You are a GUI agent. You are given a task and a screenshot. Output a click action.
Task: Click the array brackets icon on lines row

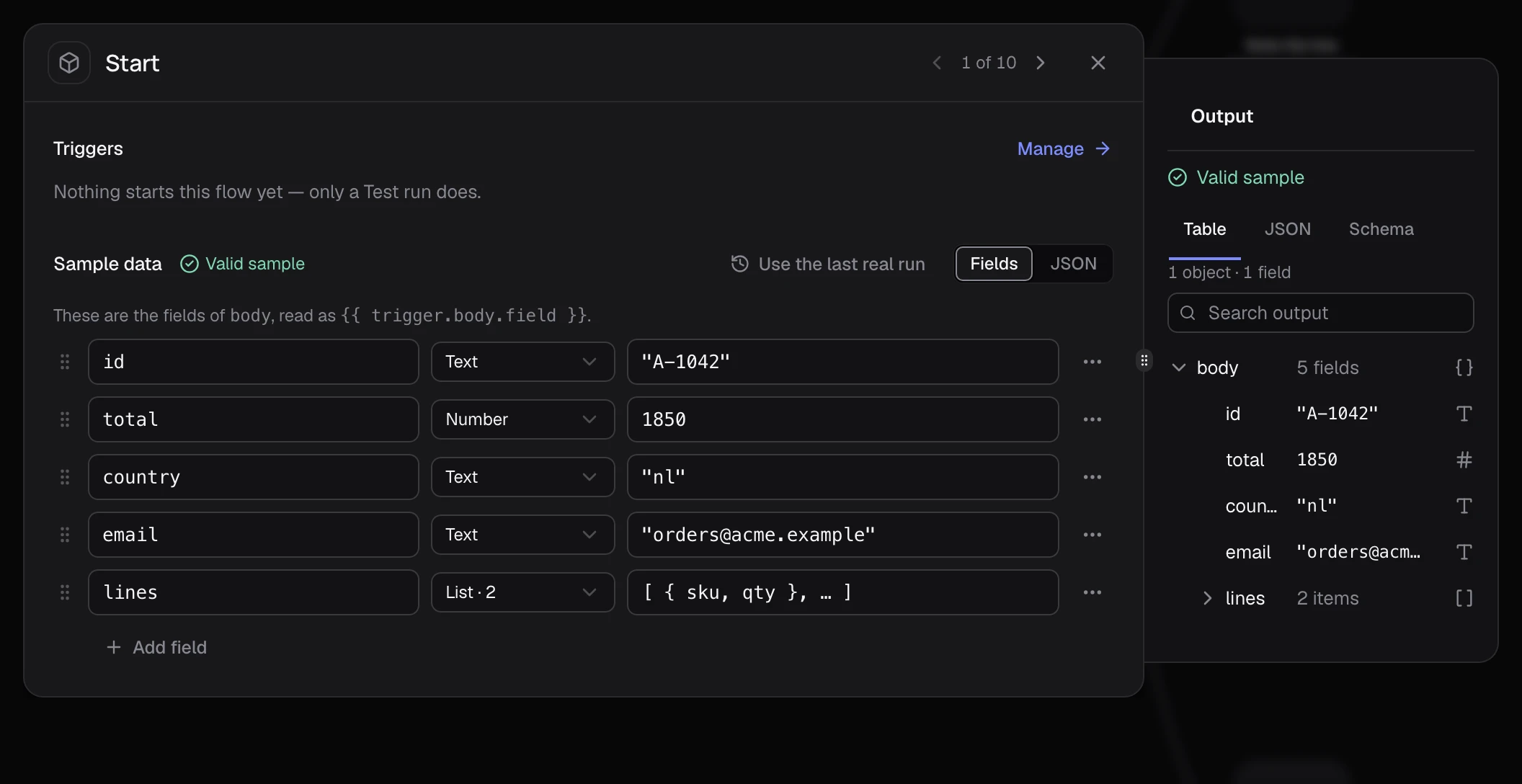coord(1464,598)
